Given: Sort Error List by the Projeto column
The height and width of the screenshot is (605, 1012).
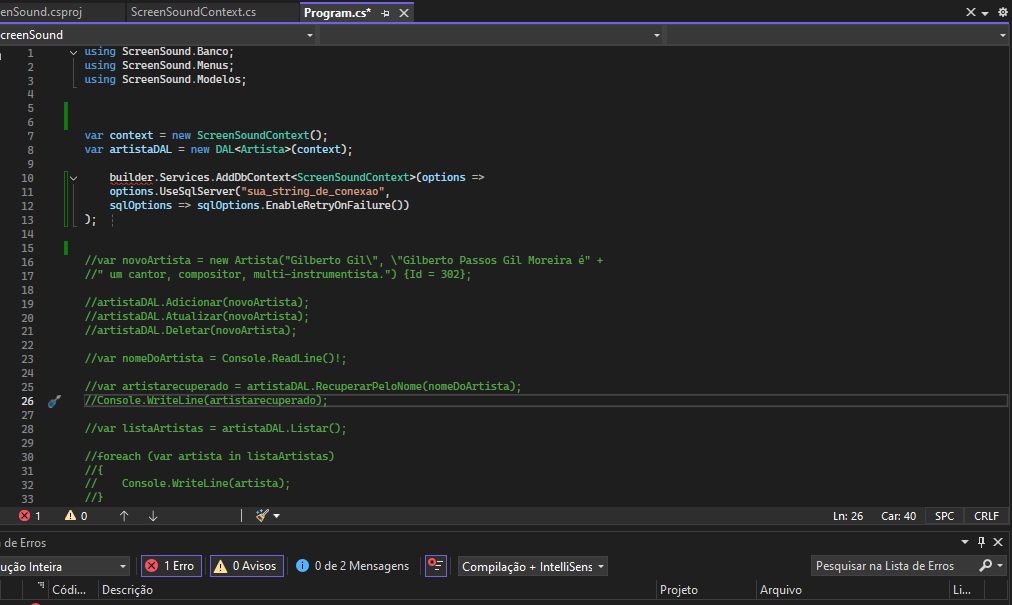Looking at the screenshot, I should point(678,590).
